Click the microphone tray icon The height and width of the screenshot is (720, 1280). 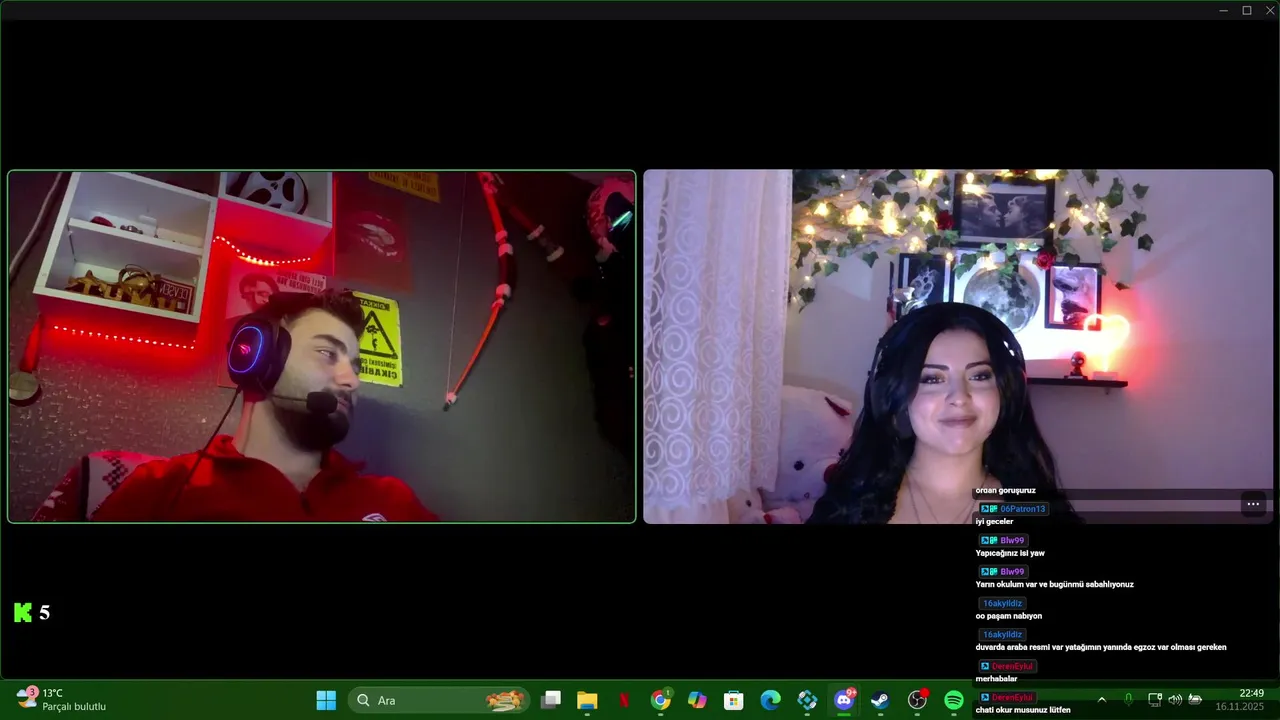pyautogui.click(x=1128, y=700)
